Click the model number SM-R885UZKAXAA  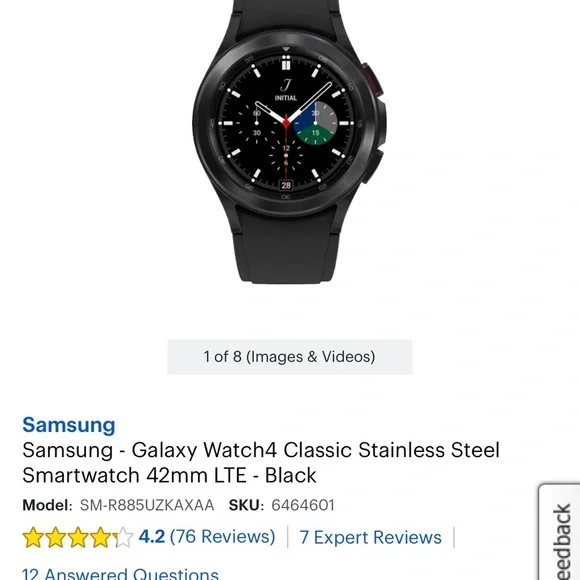tap(147, 505)
